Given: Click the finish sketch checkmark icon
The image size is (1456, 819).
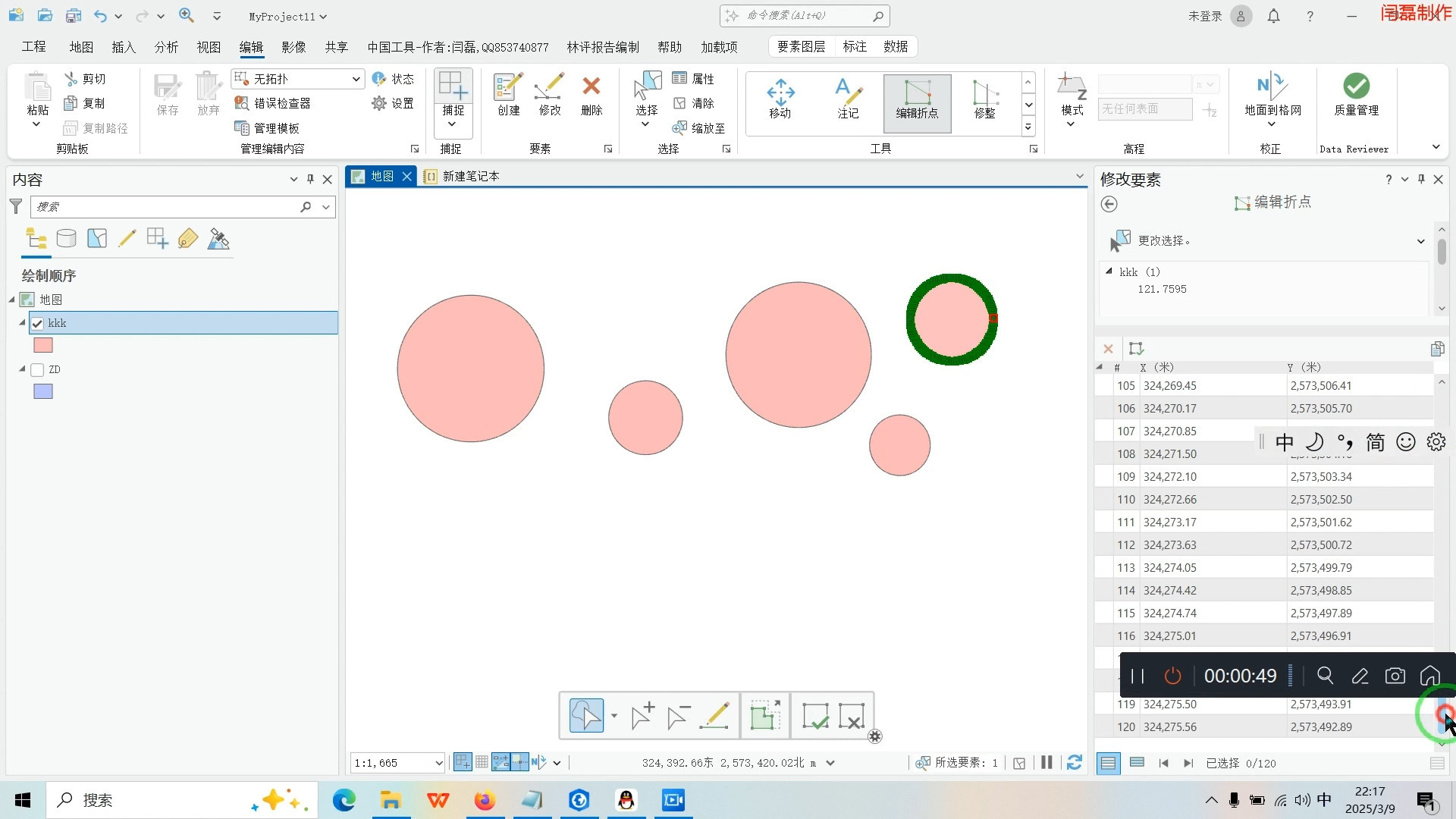Looking at the screenshot, I should (815, 716).
